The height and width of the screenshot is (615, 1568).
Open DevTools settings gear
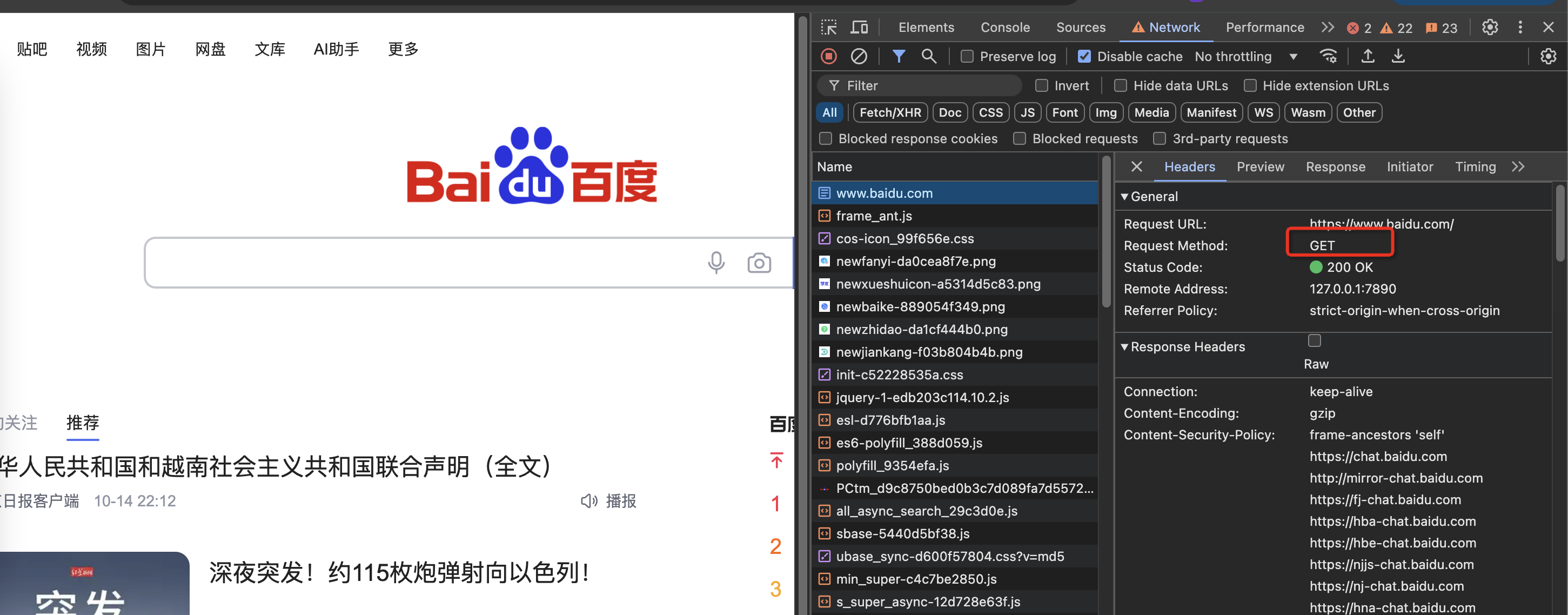1490,27
